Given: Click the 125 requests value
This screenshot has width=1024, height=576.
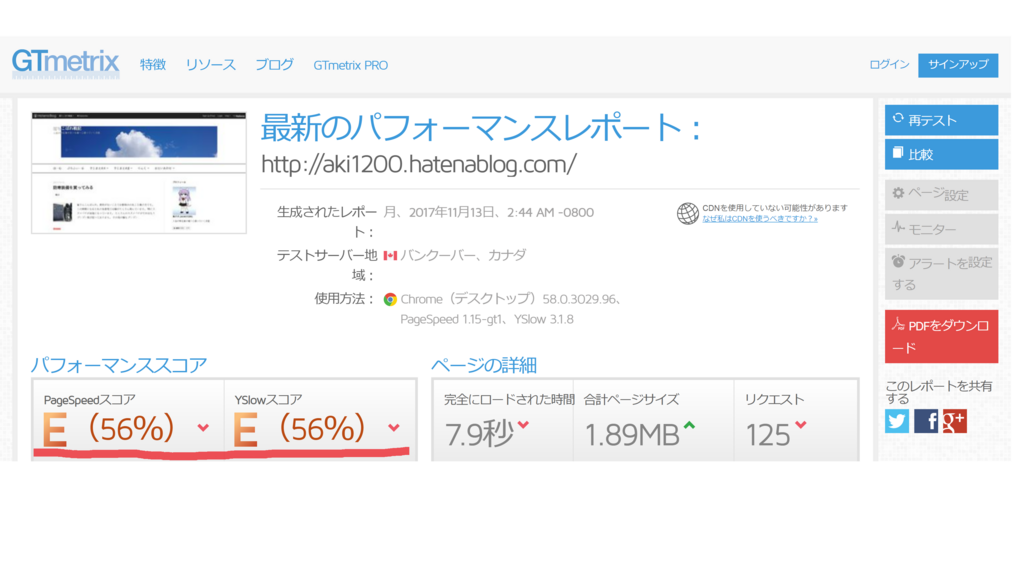Looking at the screenshot, I should (767, 435).
